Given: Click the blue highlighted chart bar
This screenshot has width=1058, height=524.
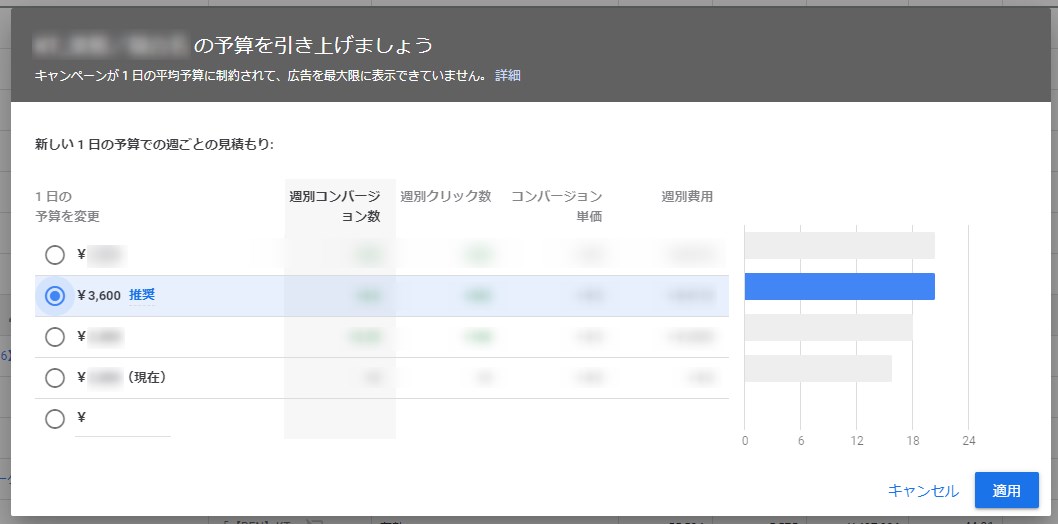Looking at the screenshot, I should point(839,287).
